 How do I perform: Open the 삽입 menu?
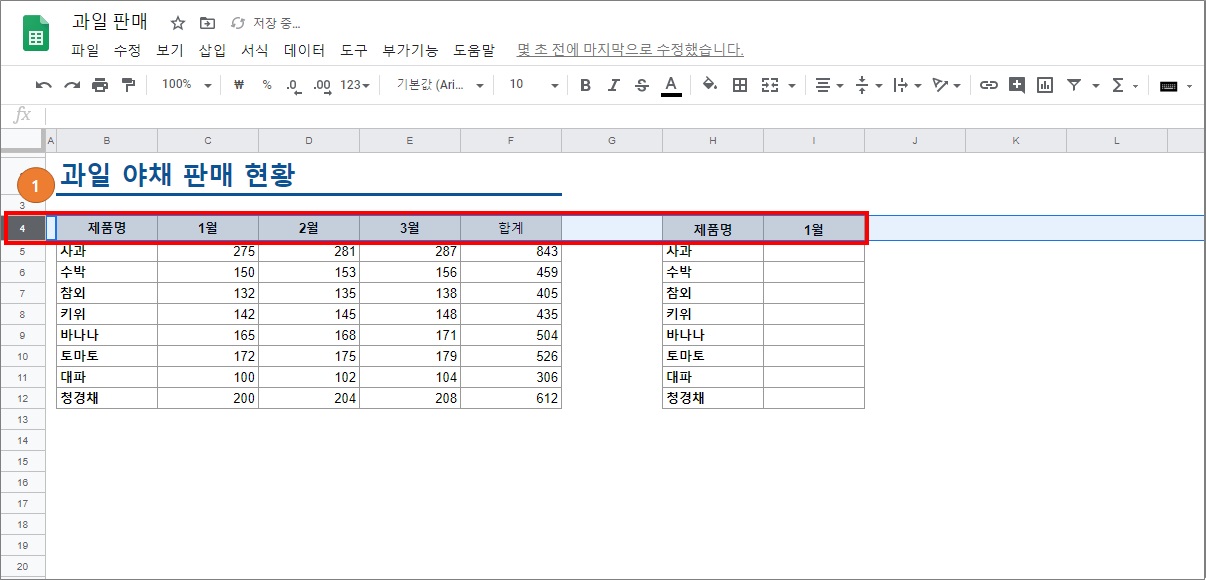212,50
